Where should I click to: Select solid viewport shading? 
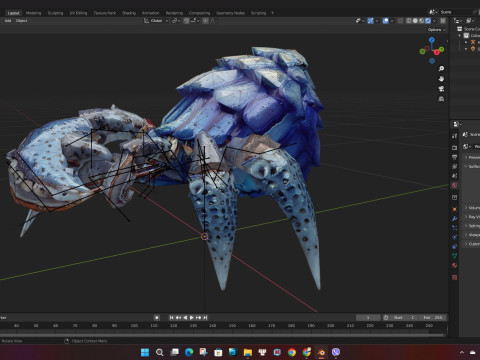[x=415, y=21]
